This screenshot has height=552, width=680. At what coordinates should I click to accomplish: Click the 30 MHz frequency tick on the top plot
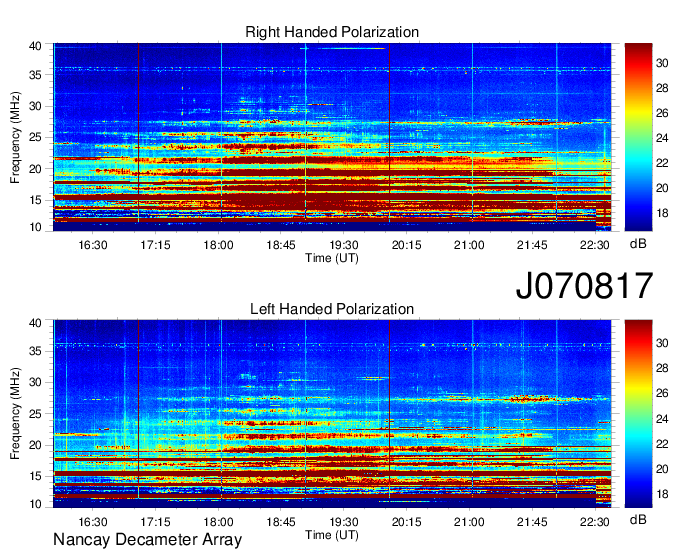point(35,106)
